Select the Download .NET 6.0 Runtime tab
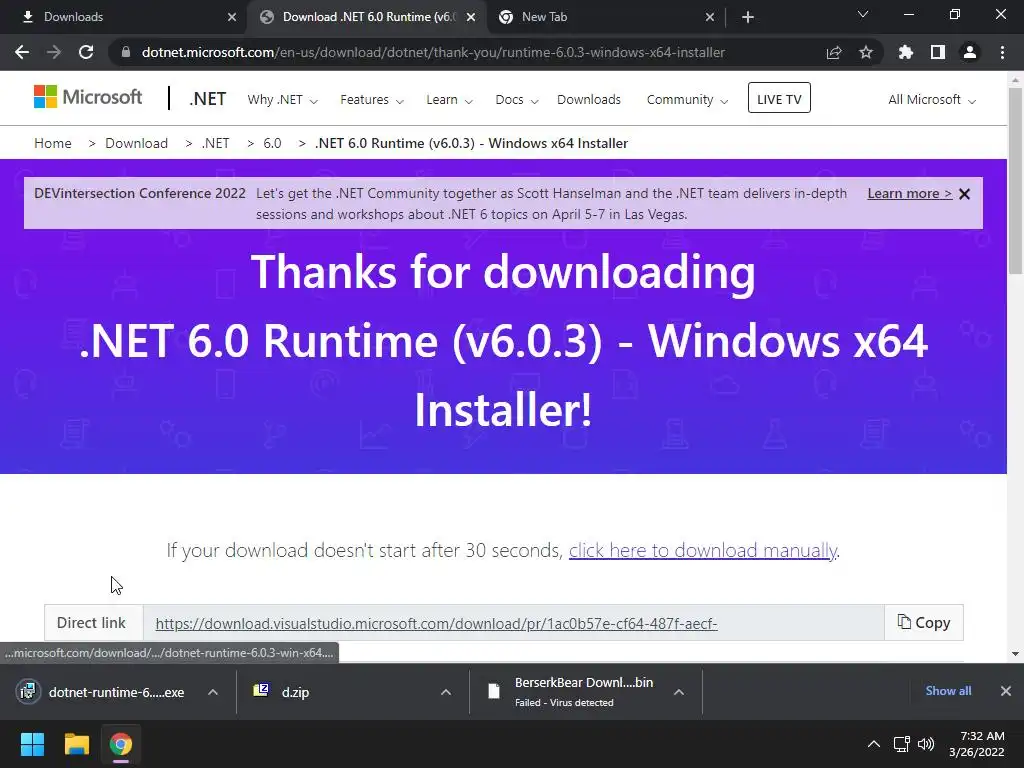Image resolution: width=1024 pixels, height=768 pixels. [366, 17]
